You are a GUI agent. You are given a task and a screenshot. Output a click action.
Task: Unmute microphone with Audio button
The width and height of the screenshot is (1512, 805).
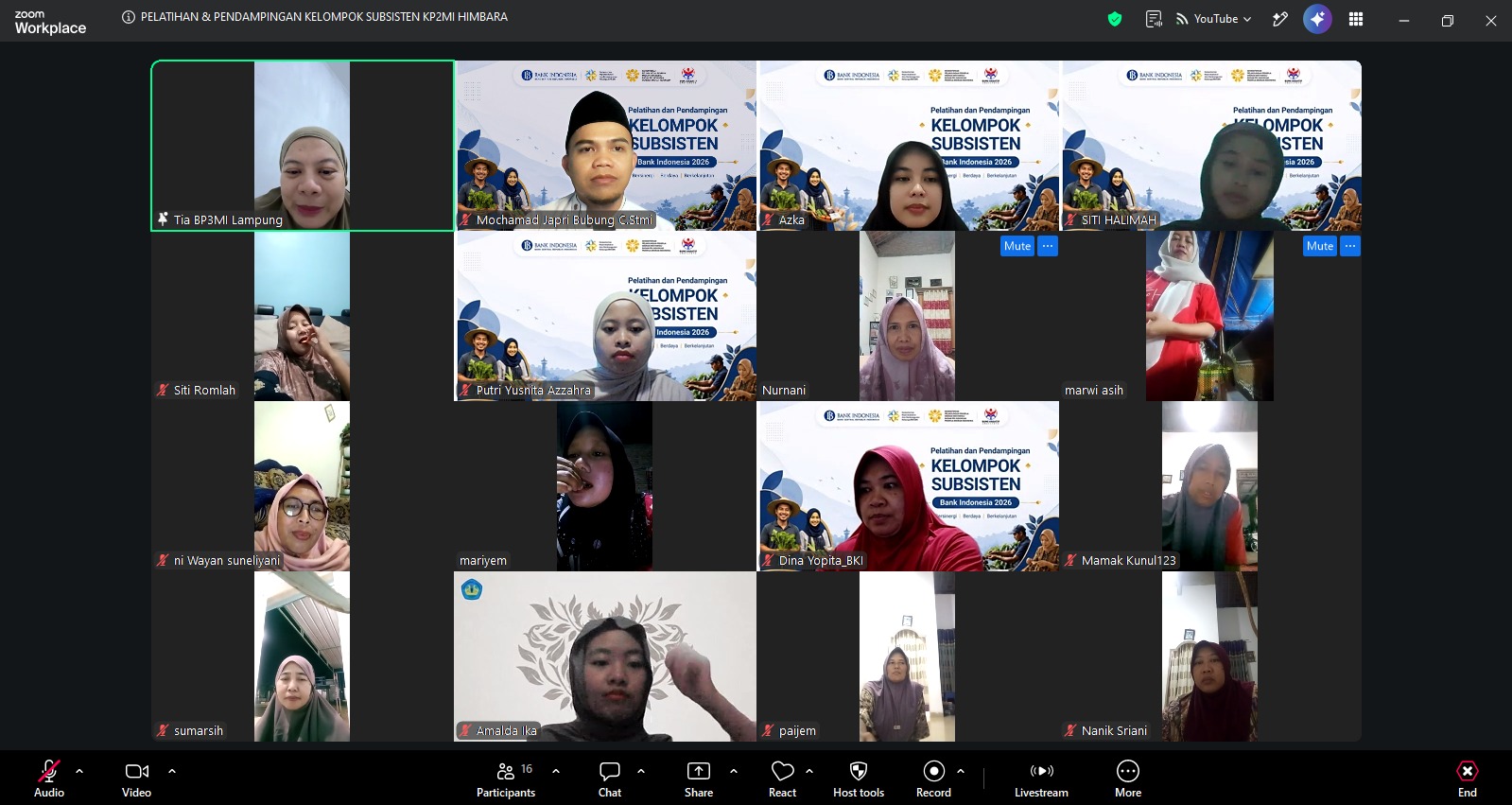pos(49,779)
